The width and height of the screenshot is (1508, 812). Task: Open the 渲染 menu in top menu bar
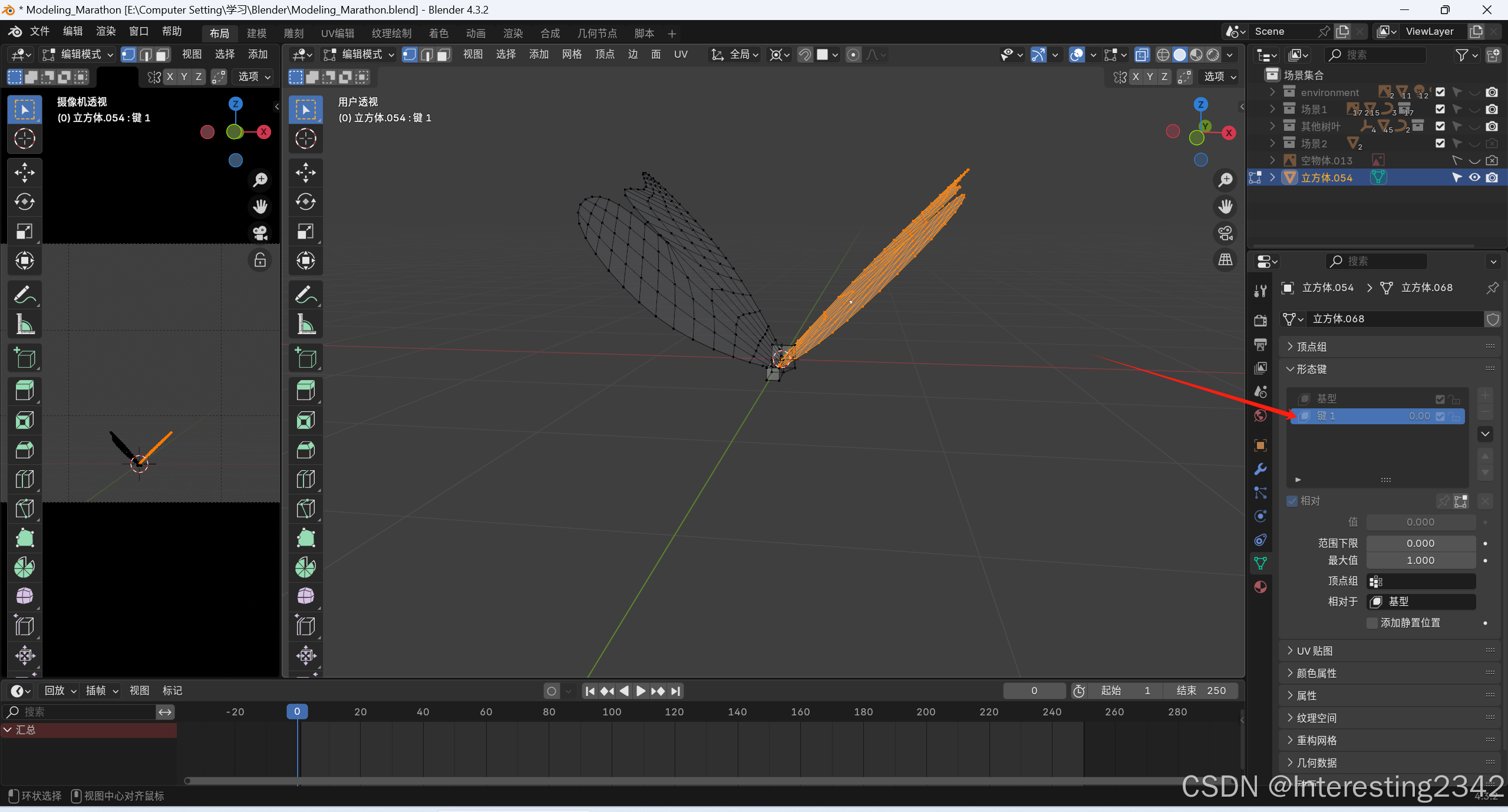[x=105, y=31]
